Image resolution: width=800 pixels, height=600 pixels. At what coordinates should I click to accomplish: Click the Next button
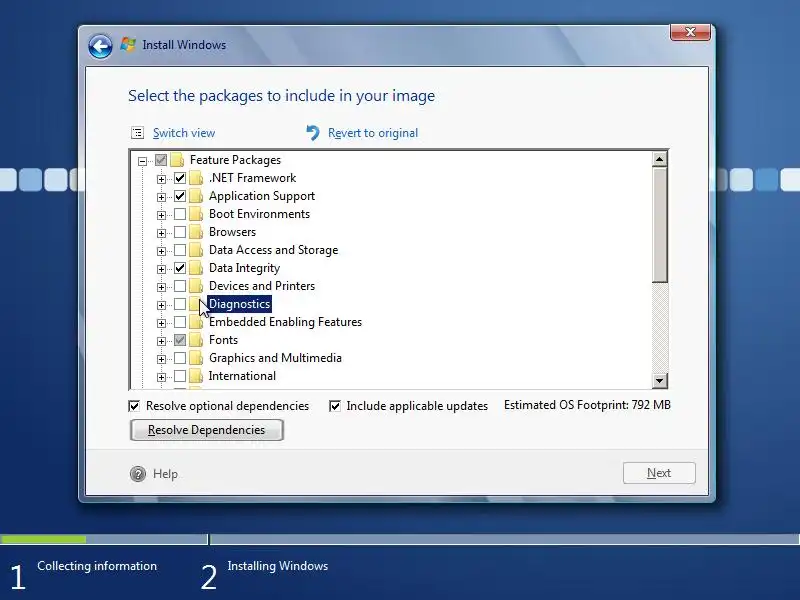[659, 473]
